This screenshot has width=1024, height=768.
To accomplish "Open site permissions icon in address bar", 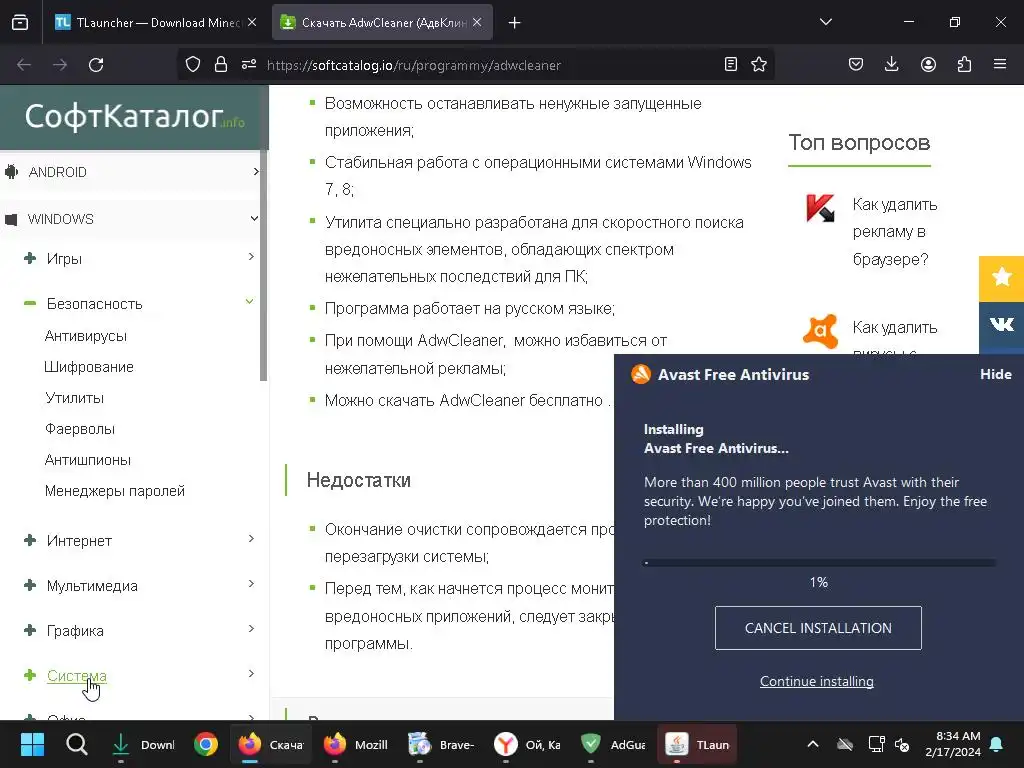I will [x=249, y=65].
